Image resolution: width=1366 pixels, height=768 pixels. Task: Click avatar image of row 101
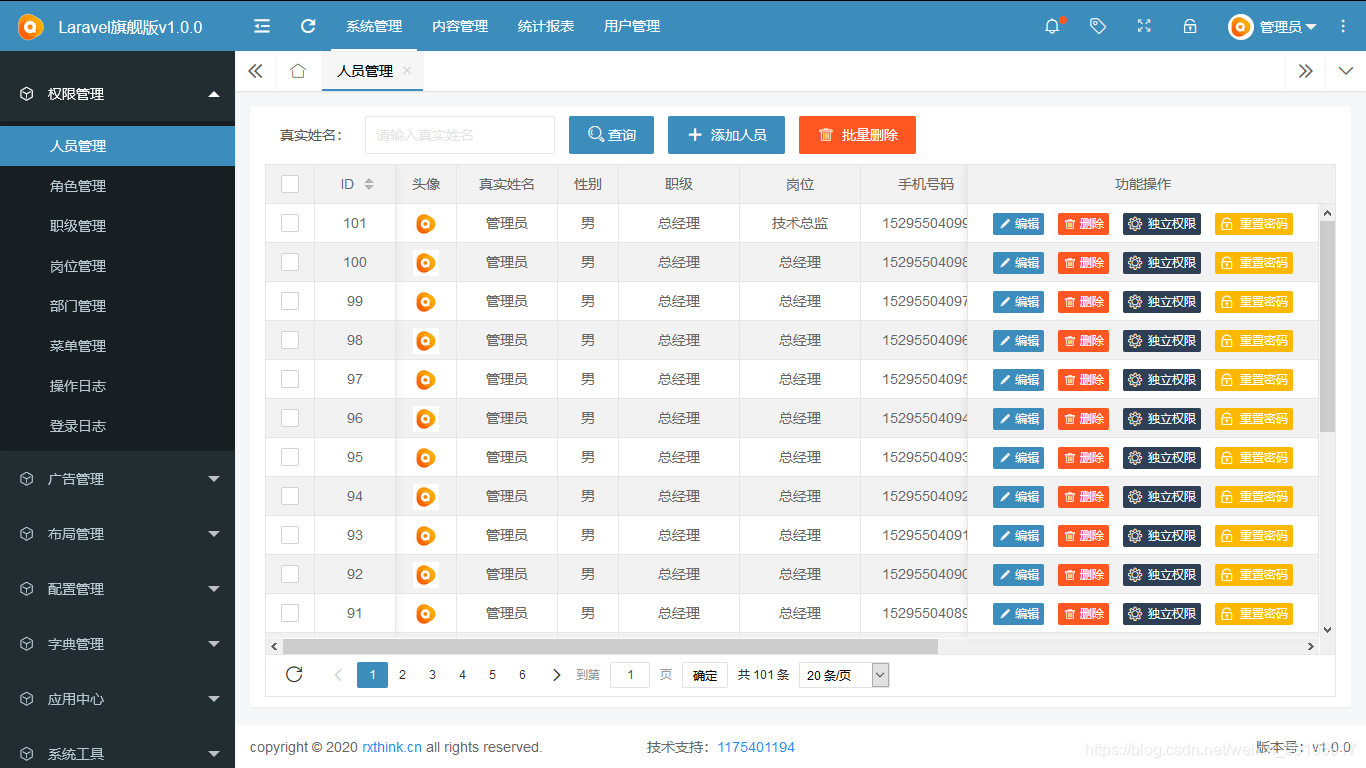425,224
